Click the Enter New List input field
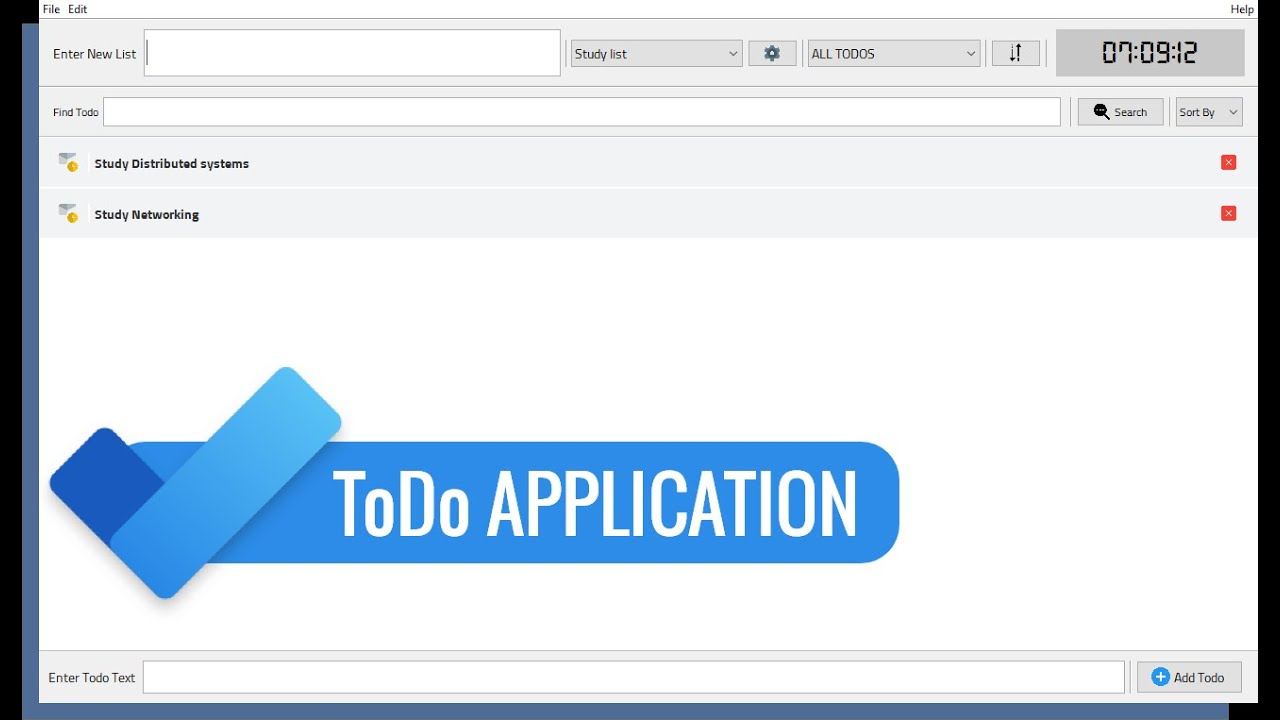 [352, 53]
